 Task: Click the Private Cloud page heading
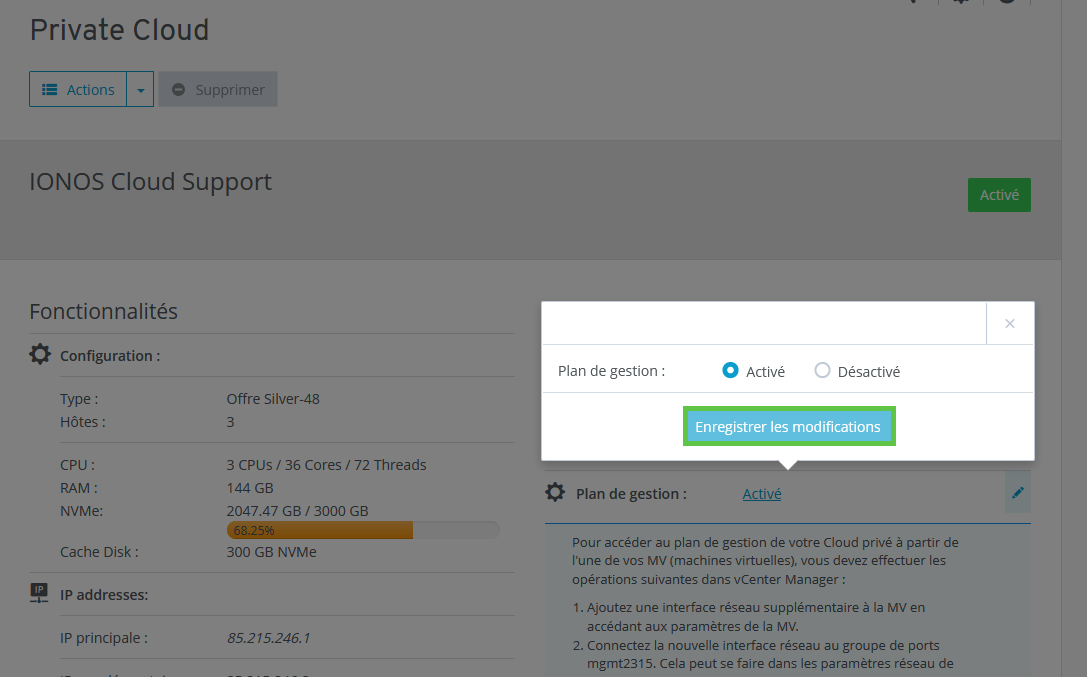click(x=119, y=30)
